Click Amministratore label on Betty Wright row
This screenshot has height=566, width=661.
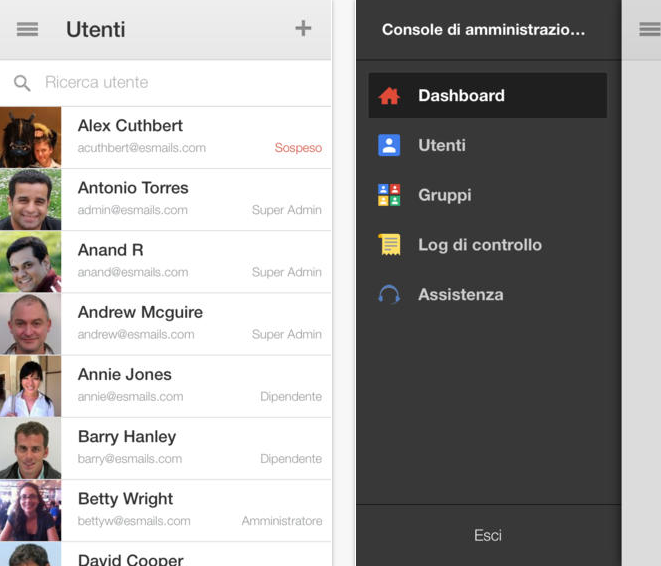click(282, 521)
